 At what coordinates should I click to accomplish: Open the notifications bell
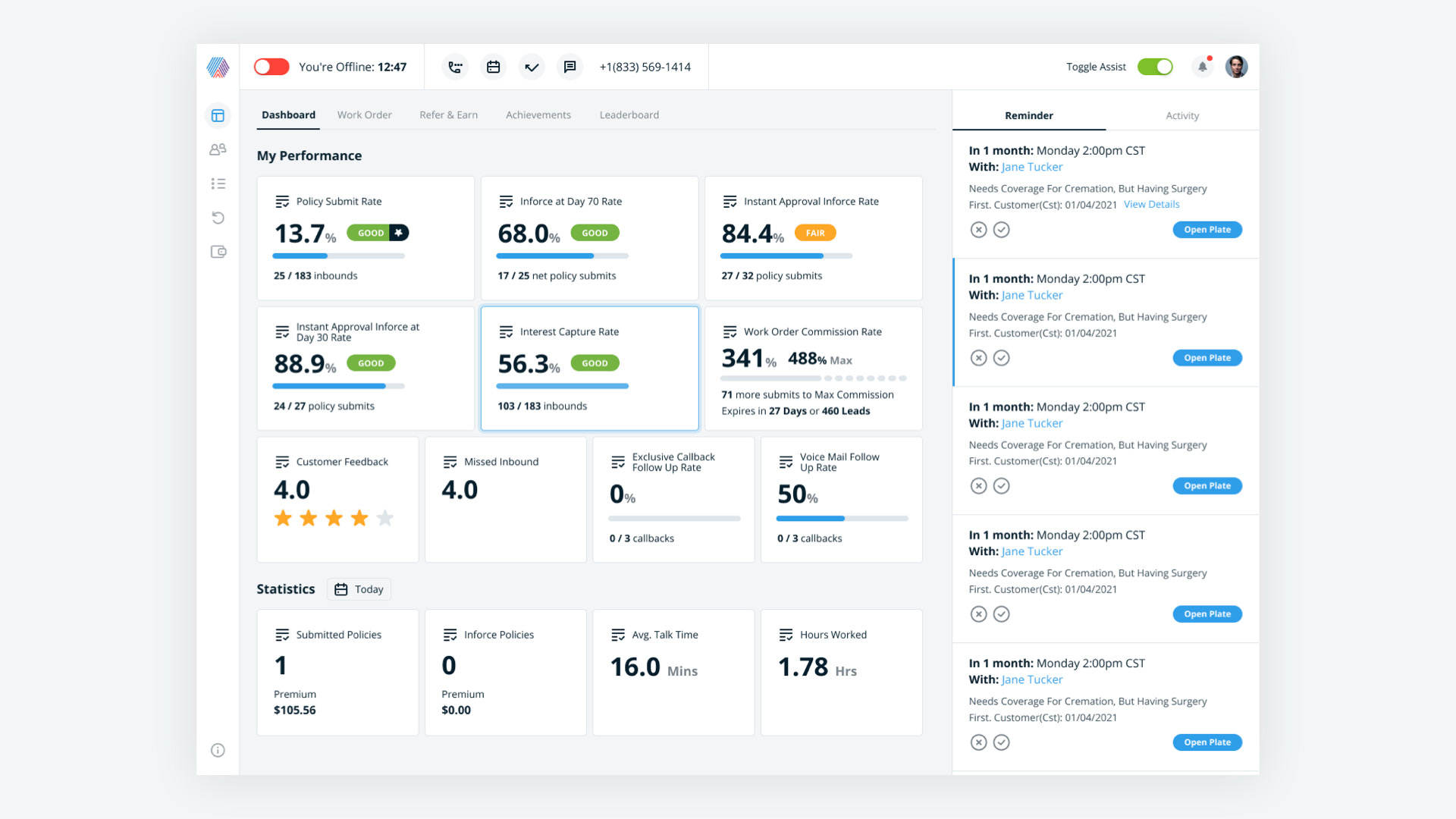pos(1202,67)
